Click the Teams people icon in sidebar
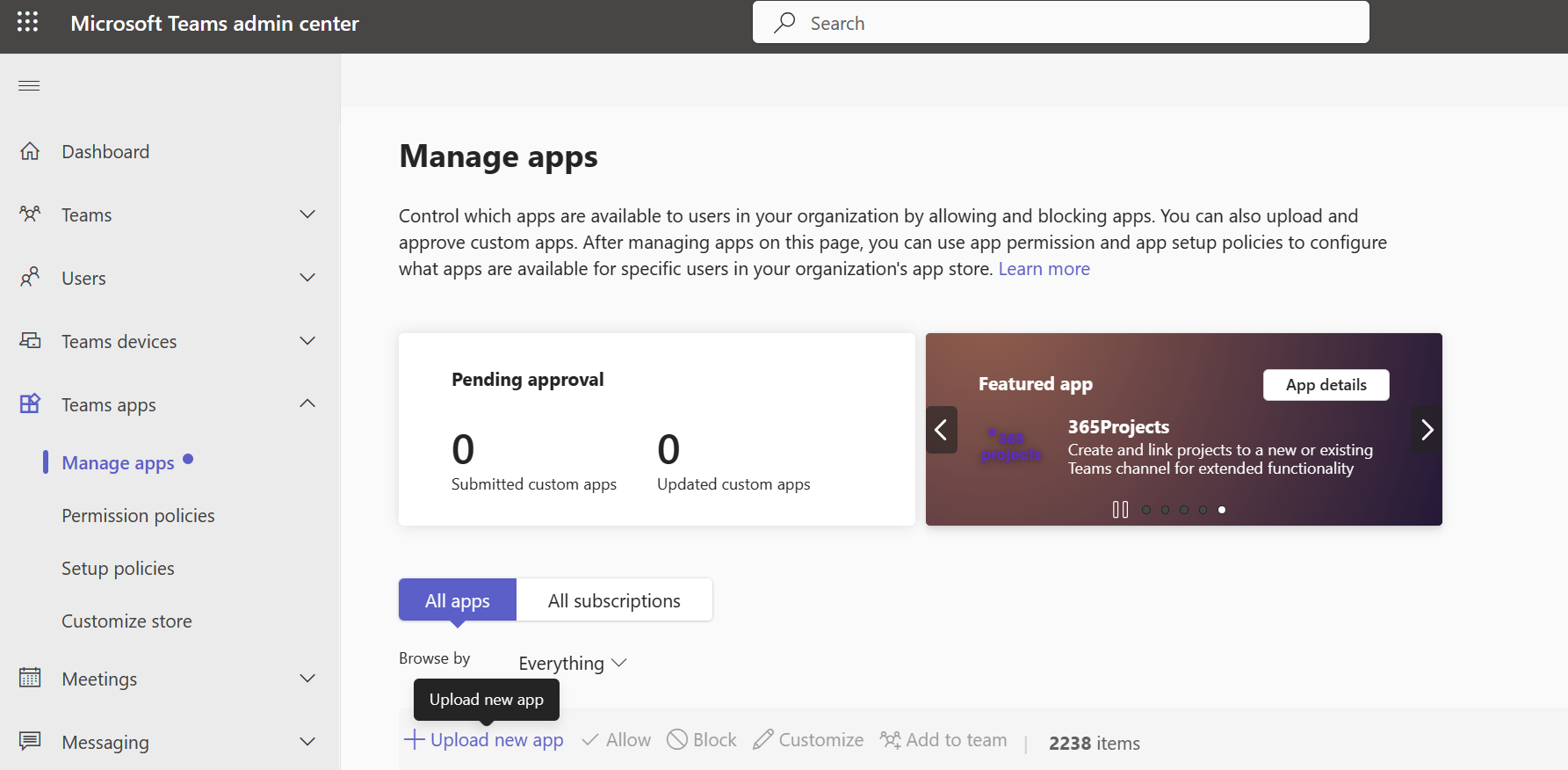The image size is (1568, 770). point(30,214)
